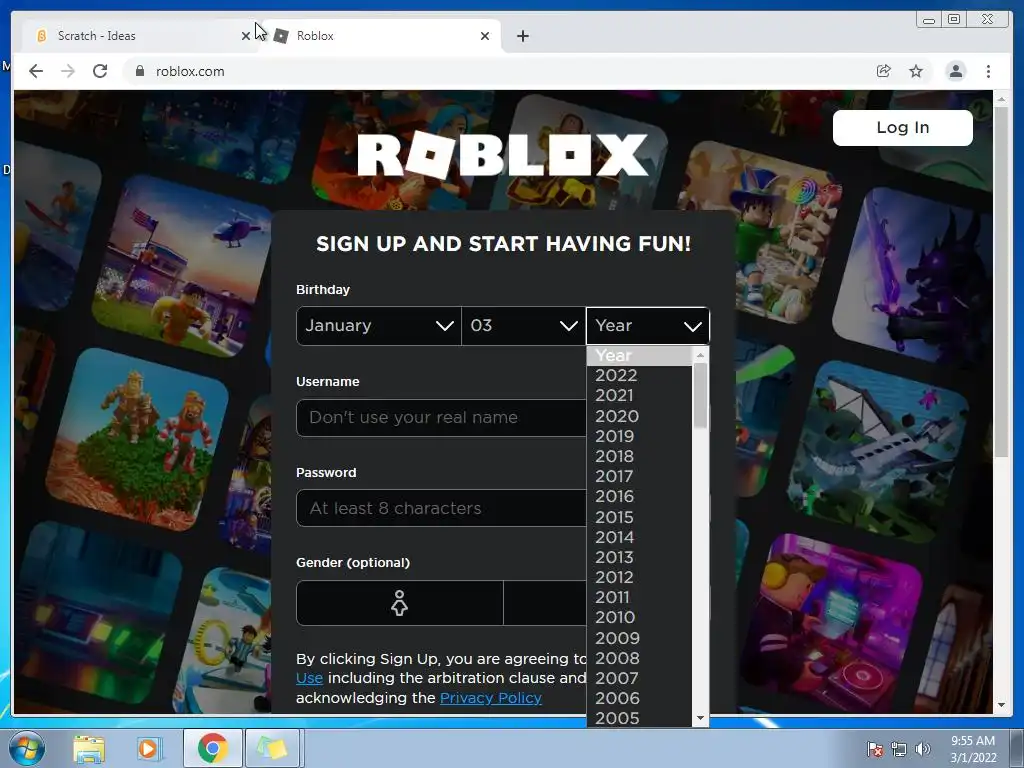The height and width of the screenshot is (768, 1024).
Task: Open the Action Center flag icon
Action: (x=875, y=749)
